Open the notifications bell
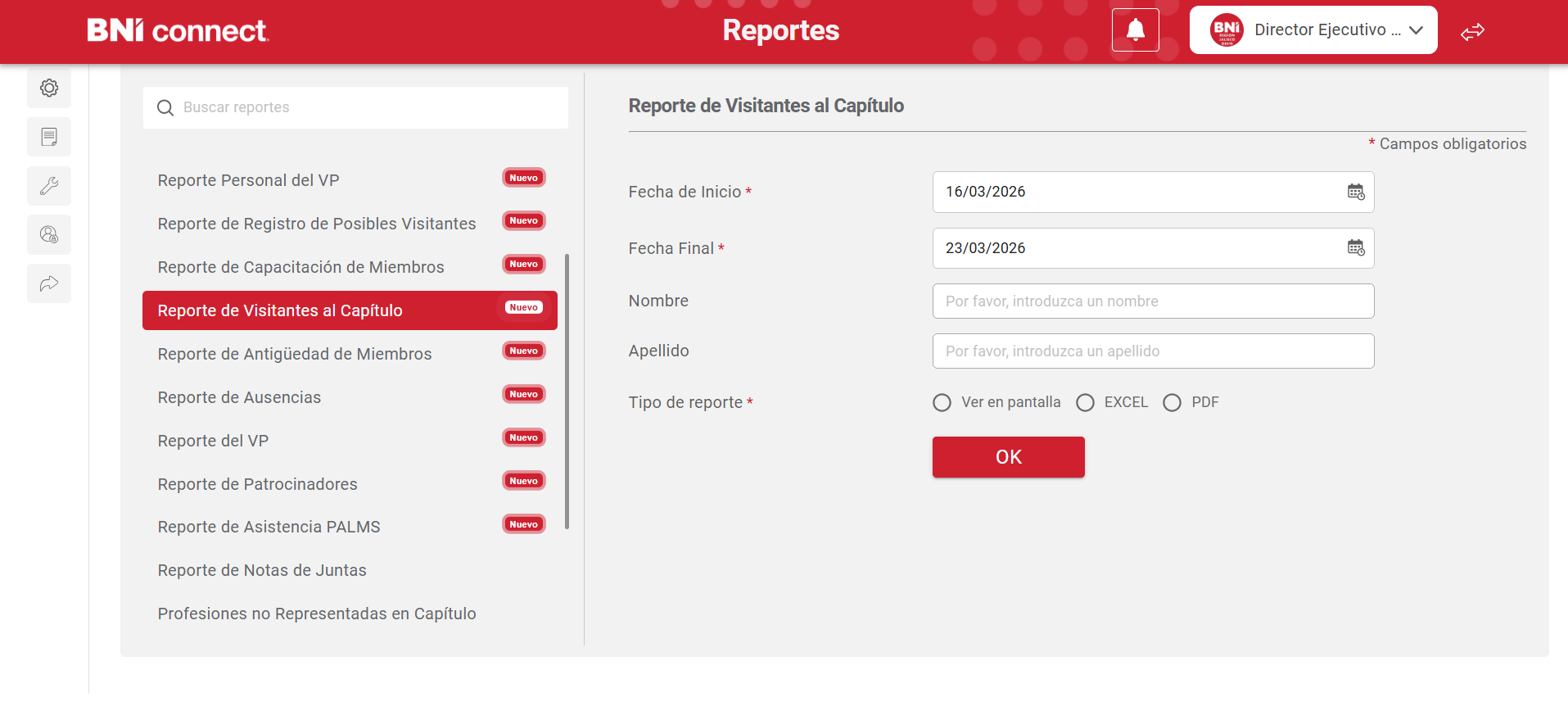The image size is (1568, 702). [x=1135, y=30]
